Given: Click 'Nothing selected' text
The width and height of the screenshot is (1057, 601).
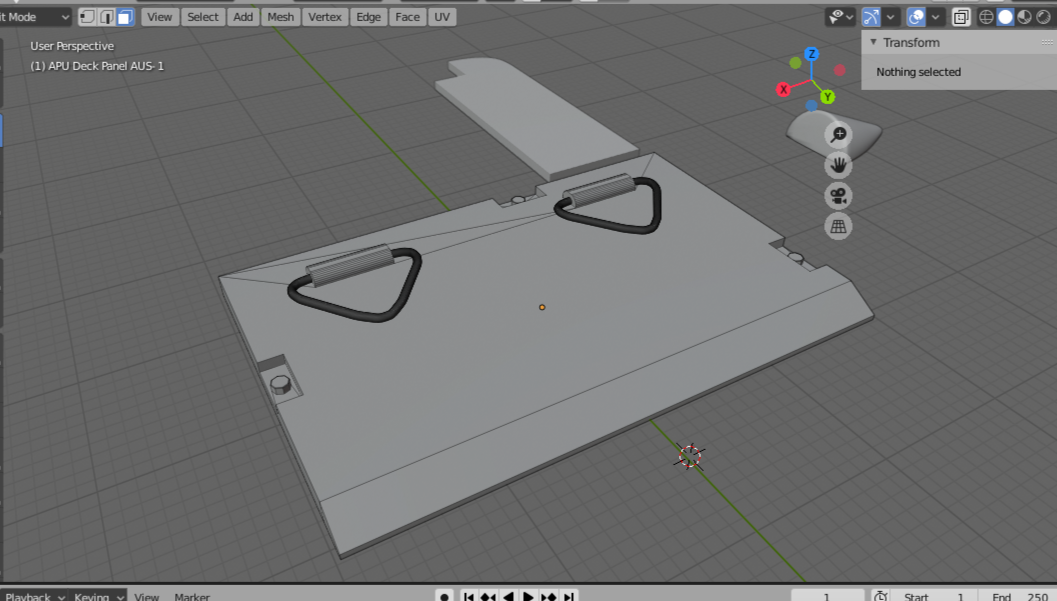Looking at the screenshot, I should pos(918,71).
